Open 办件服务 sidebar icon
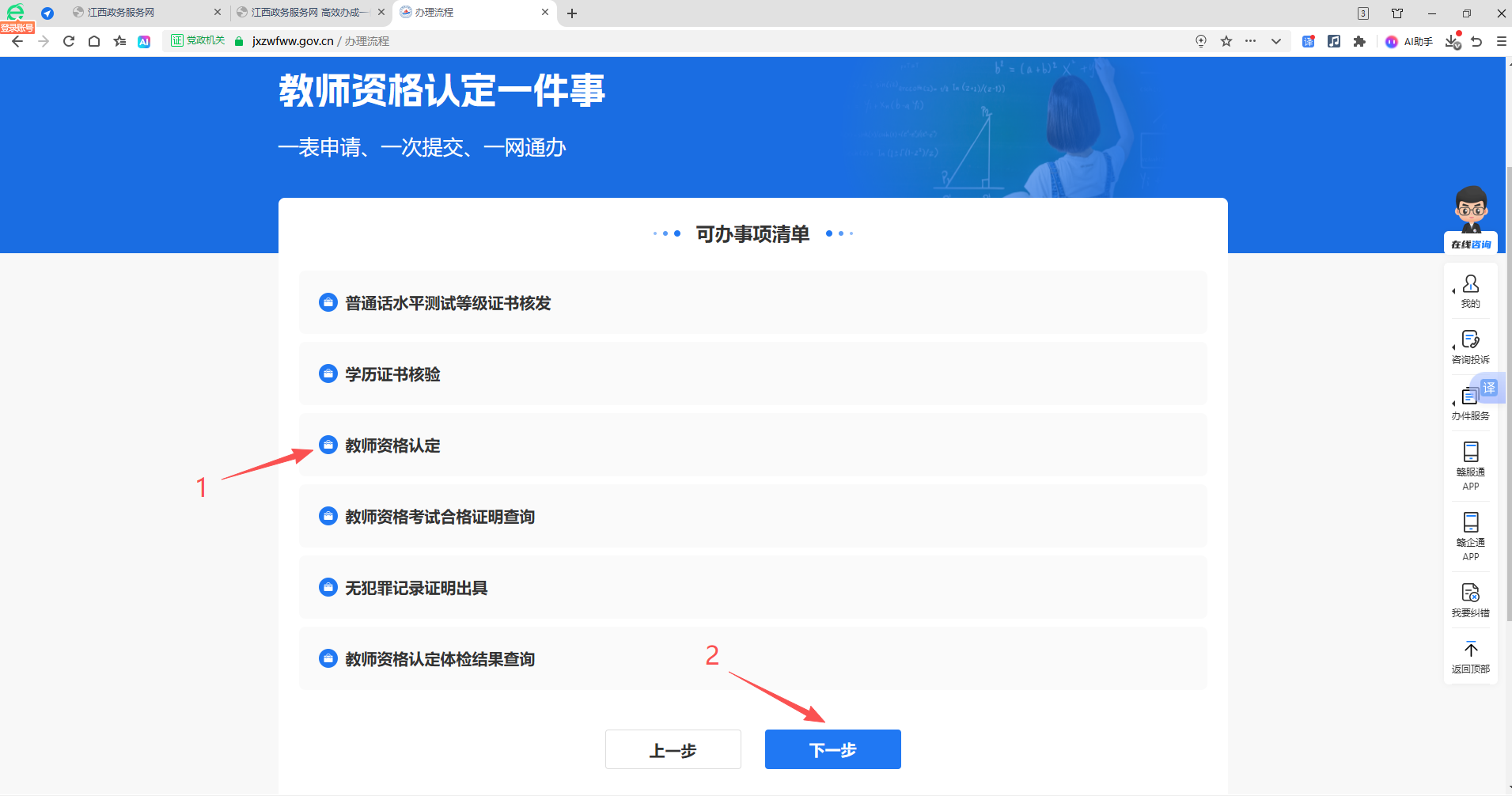Screen dimensions: 1512x796 (1470, 404)
